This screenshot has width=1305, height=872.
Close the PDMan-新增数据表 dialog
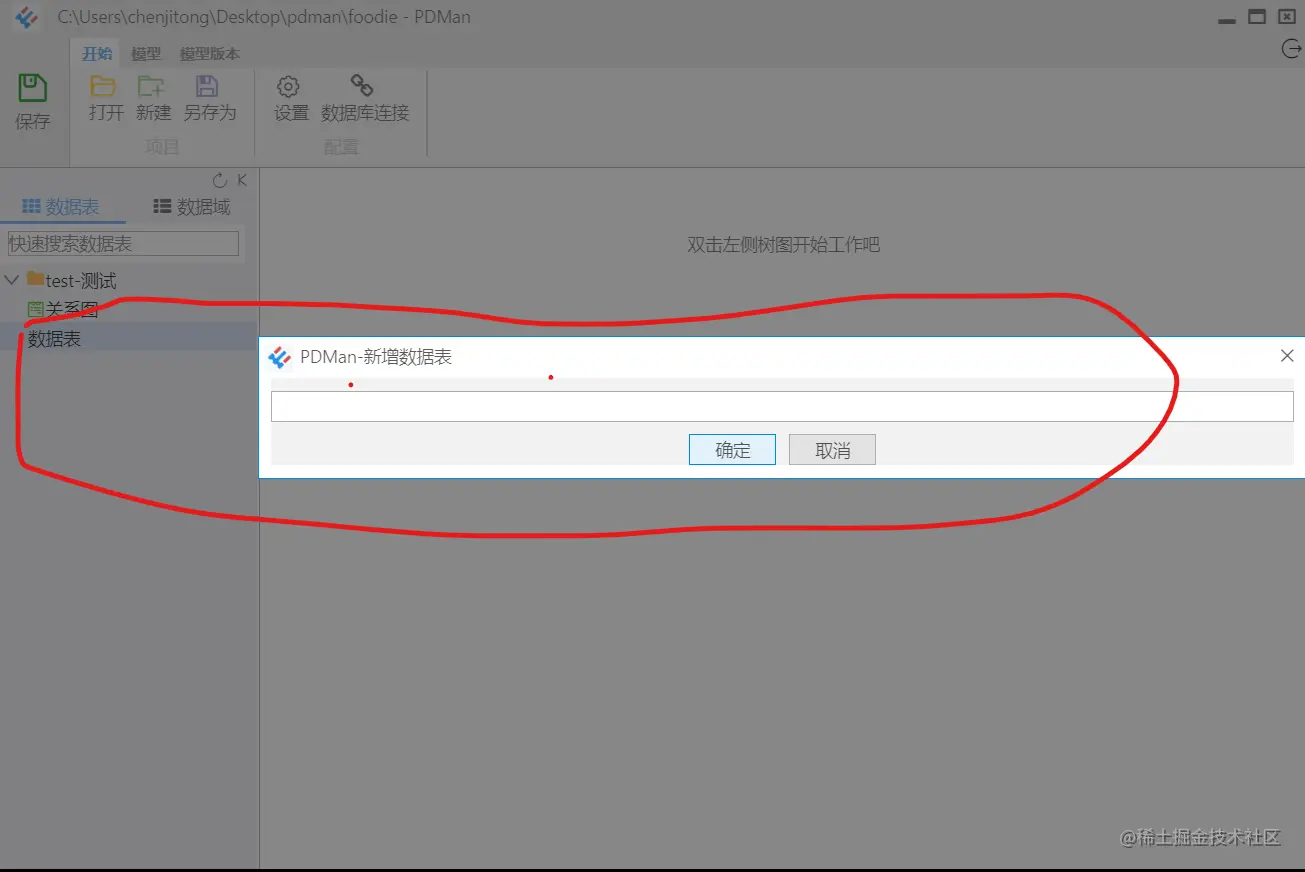1287,356
